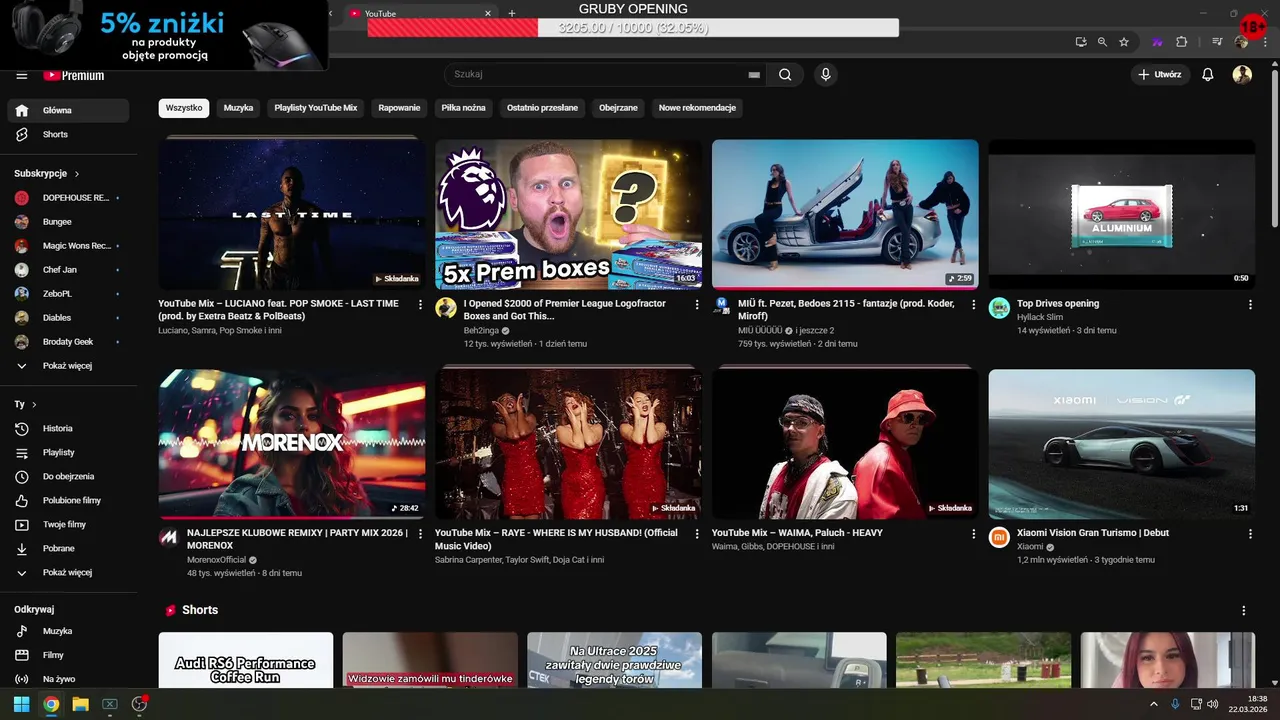The image size is (1280, 720).
Task: Expand Pokaż więcej under Ty section
Action: pos(68,572)
